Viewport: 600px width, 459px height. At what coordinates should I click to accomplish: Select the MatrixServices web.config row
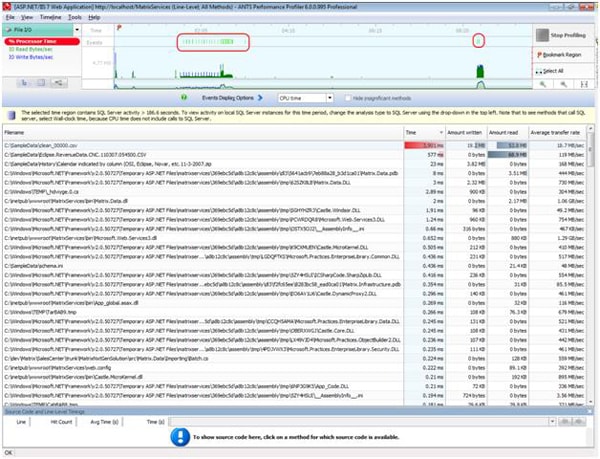[x=294, y=368]
